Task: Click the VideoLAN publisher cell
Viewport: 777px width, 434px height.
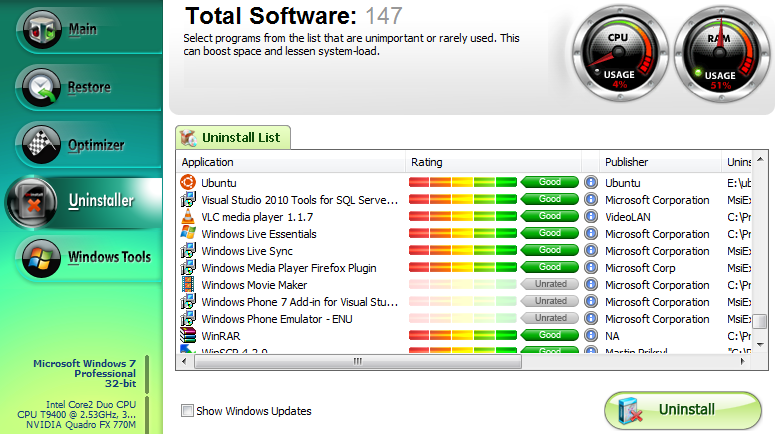Action: coord(628,217)
